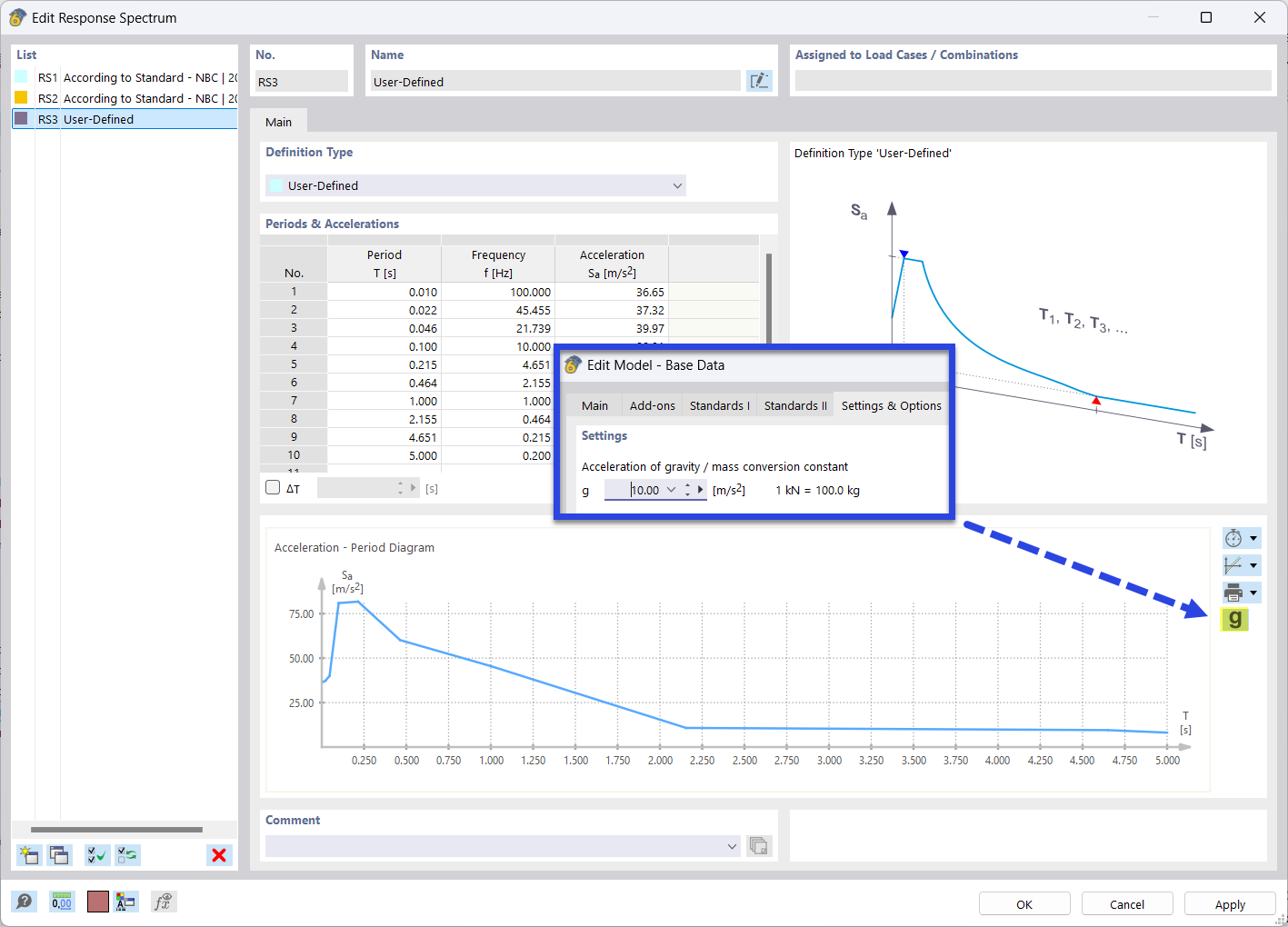Screen dimensions: 1288x927
Task: Open units and decimal places settings
Action: click(62, 901)
